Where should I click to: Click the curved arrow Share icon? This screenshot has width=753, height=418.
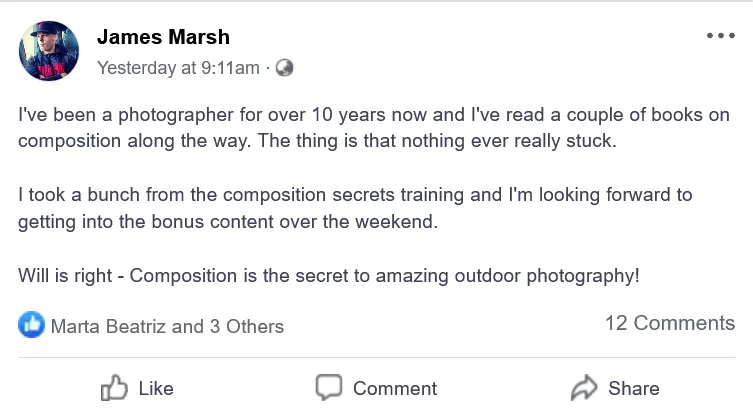click(583, 388)
